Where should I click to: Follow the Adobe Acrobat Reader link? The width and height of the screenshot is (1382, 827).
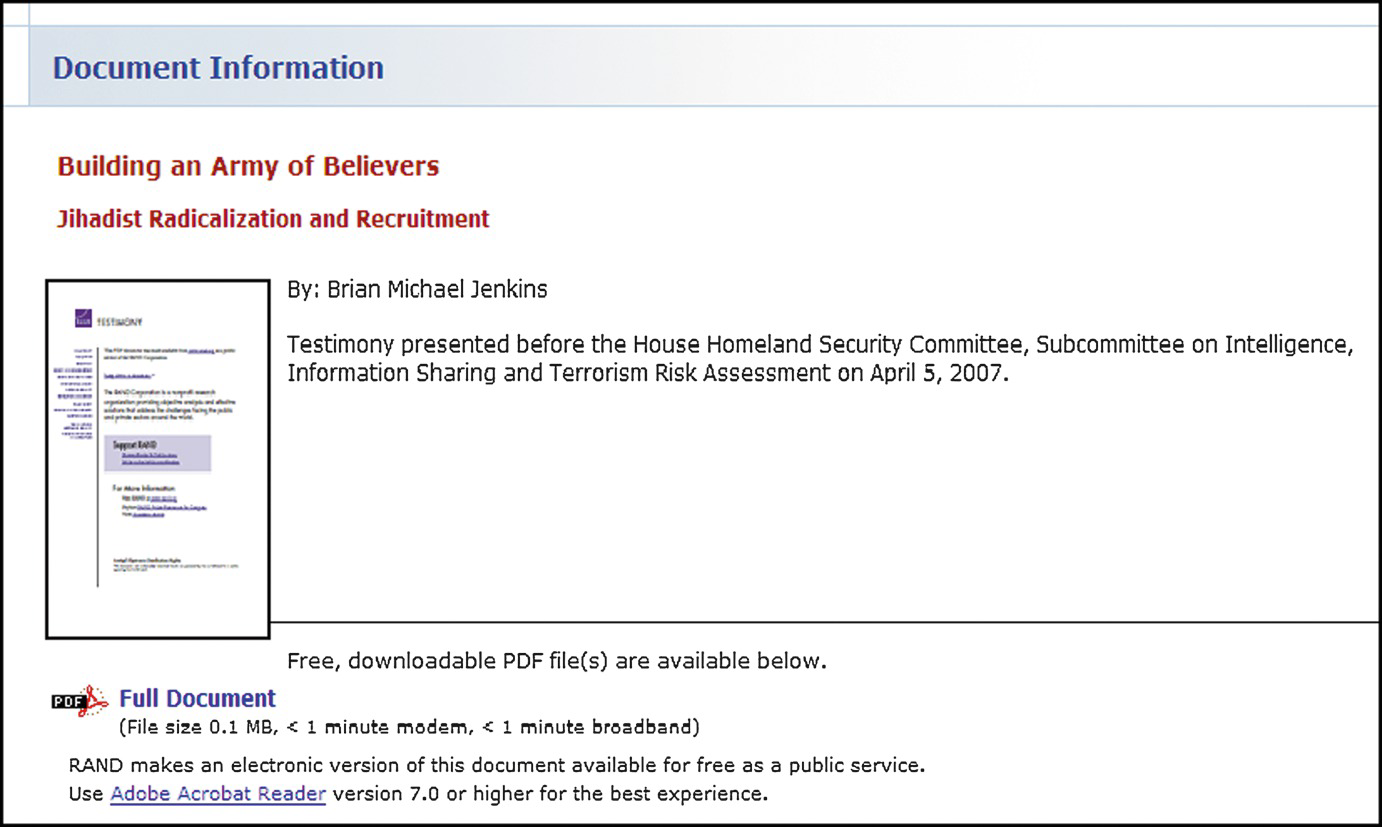[218, 794]
